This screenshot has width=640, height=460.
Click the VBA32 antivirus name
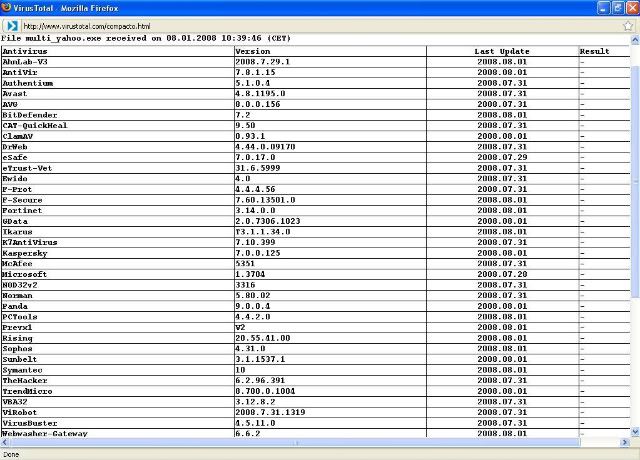click(x=15, y=402)
